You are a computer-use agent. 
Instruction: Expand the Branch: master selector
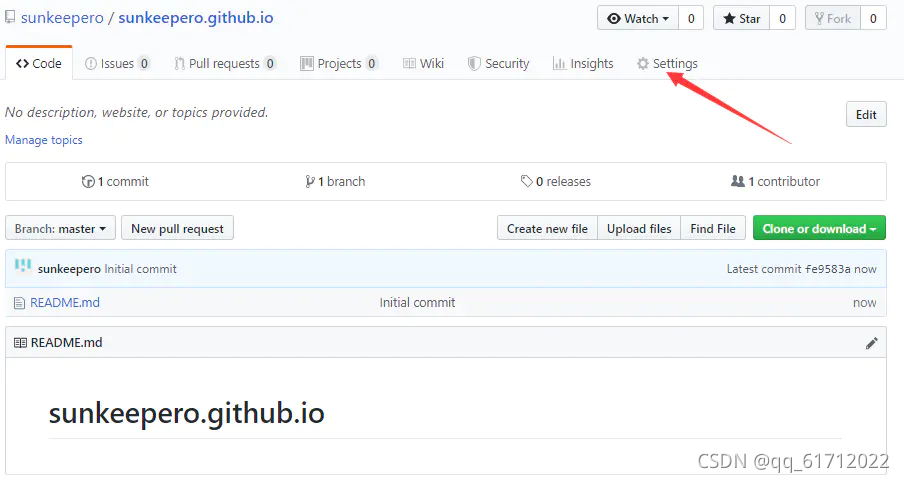tap(61, 228)
